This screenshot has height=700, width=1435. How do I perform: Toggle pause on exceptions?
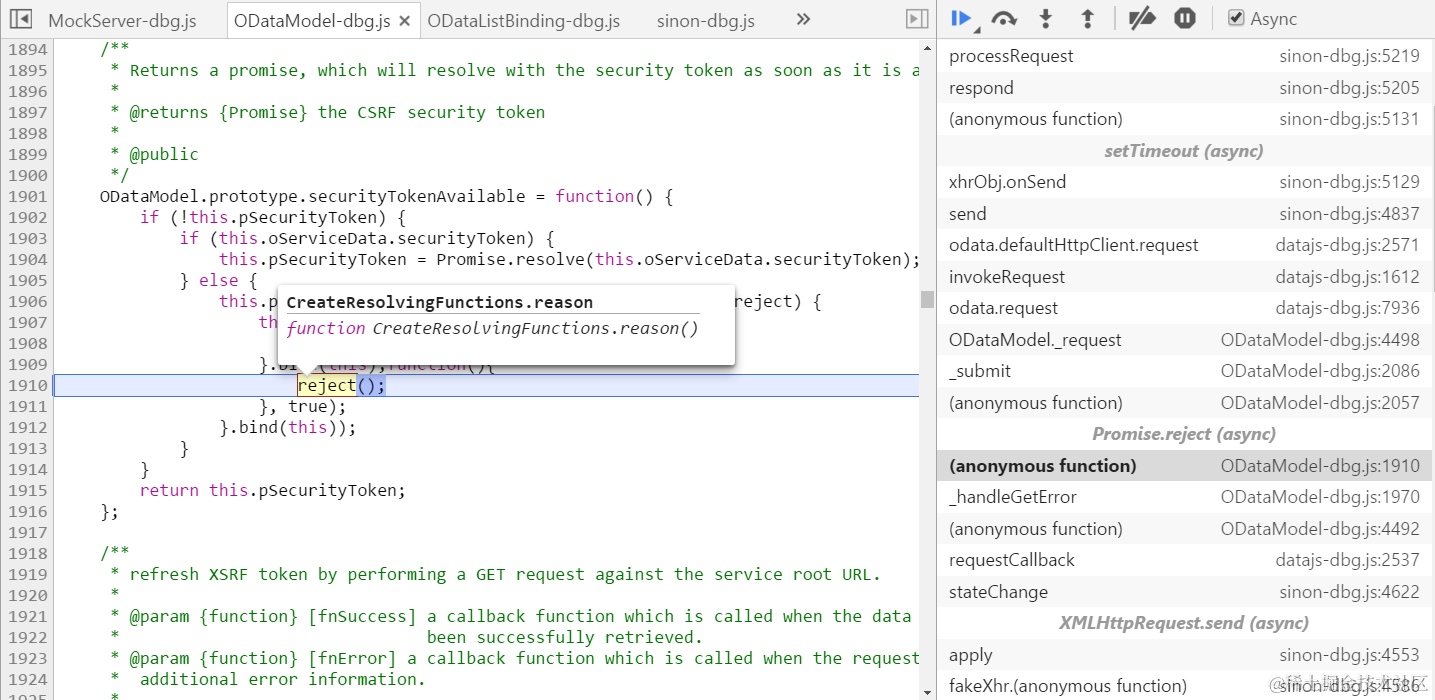[1185, 18]
